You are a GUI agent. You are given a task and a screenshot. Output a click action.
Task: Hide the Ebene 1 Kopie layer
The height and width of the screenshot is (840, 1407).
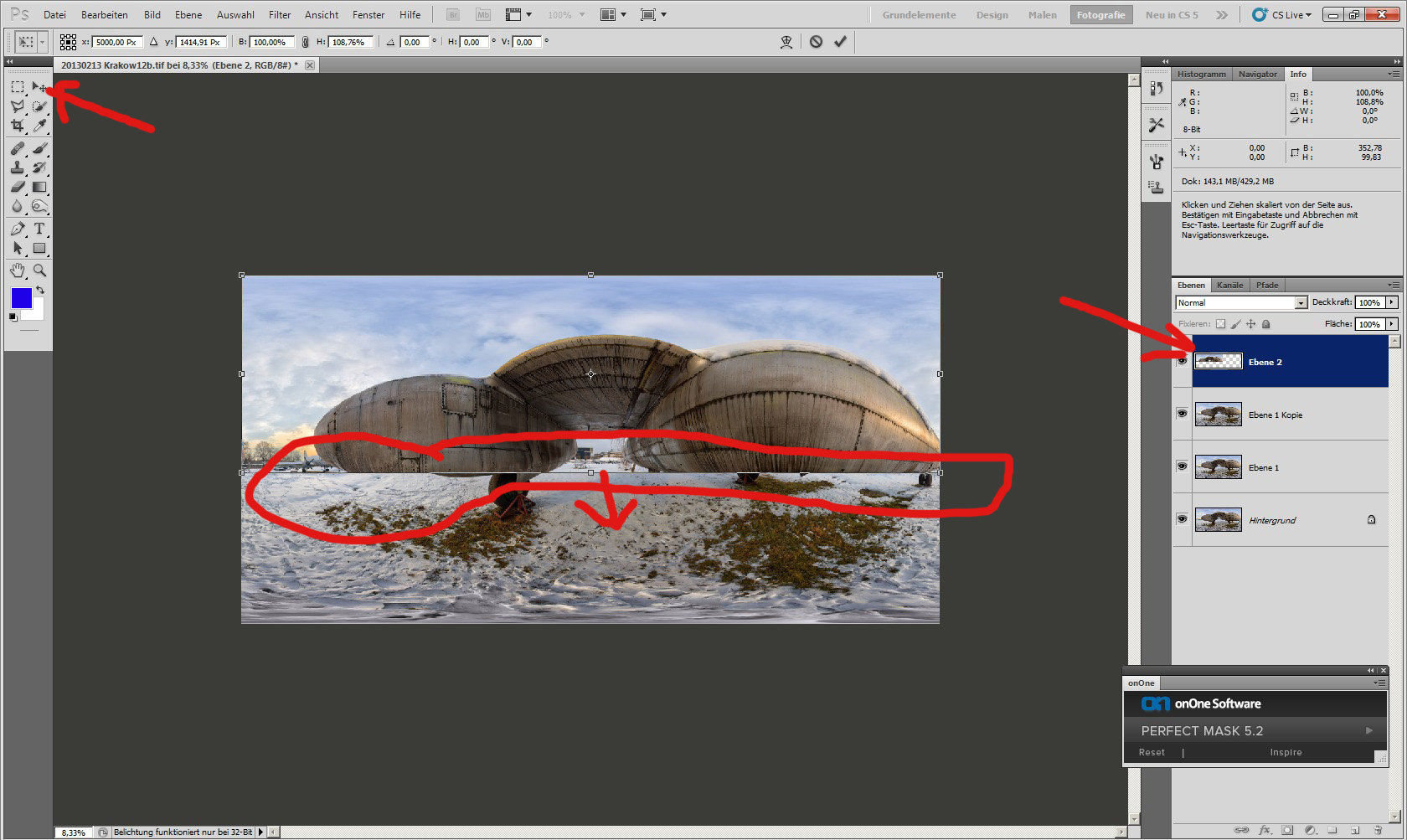[1182, 414]
